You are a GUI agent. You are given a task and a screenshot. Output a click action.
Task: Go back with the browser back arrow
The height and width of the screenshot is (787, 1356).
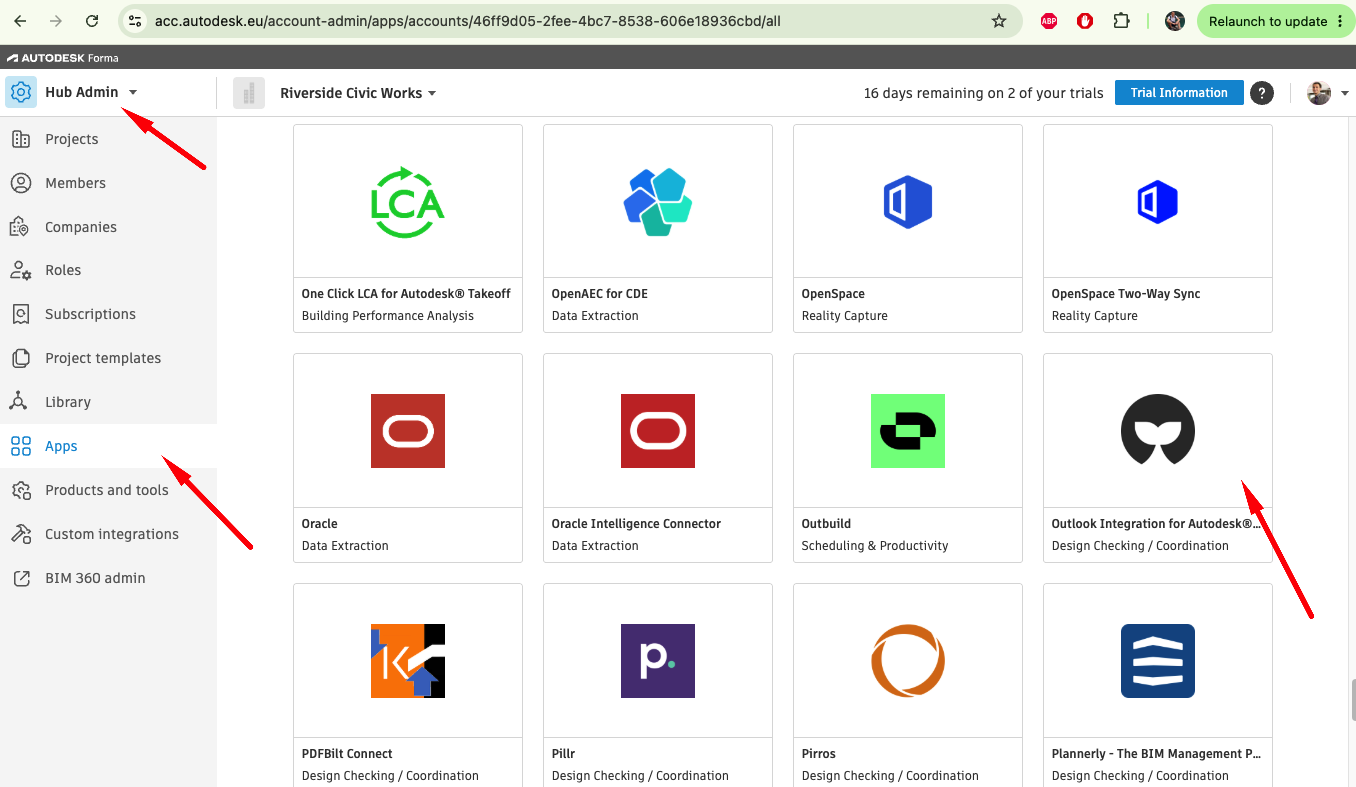point(20,21)
